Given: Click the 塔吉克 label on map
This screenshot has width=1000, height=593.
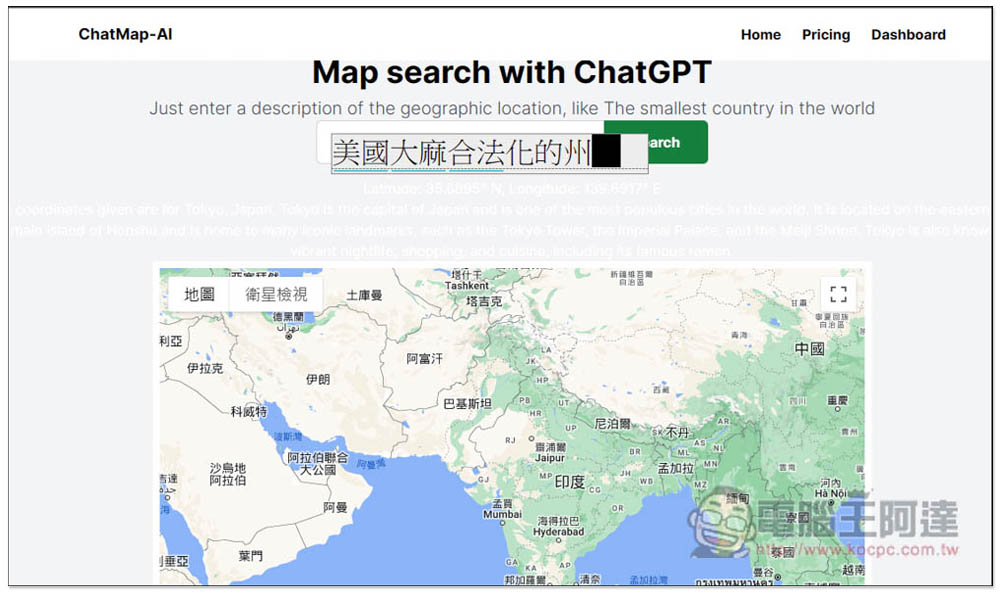Looking at the screenshot, I should [484, 301].
